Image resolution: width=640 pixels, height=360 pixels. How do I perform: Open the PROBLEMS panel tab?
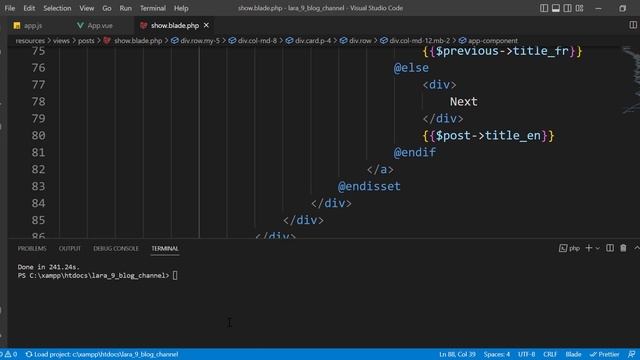click(32, 249)
